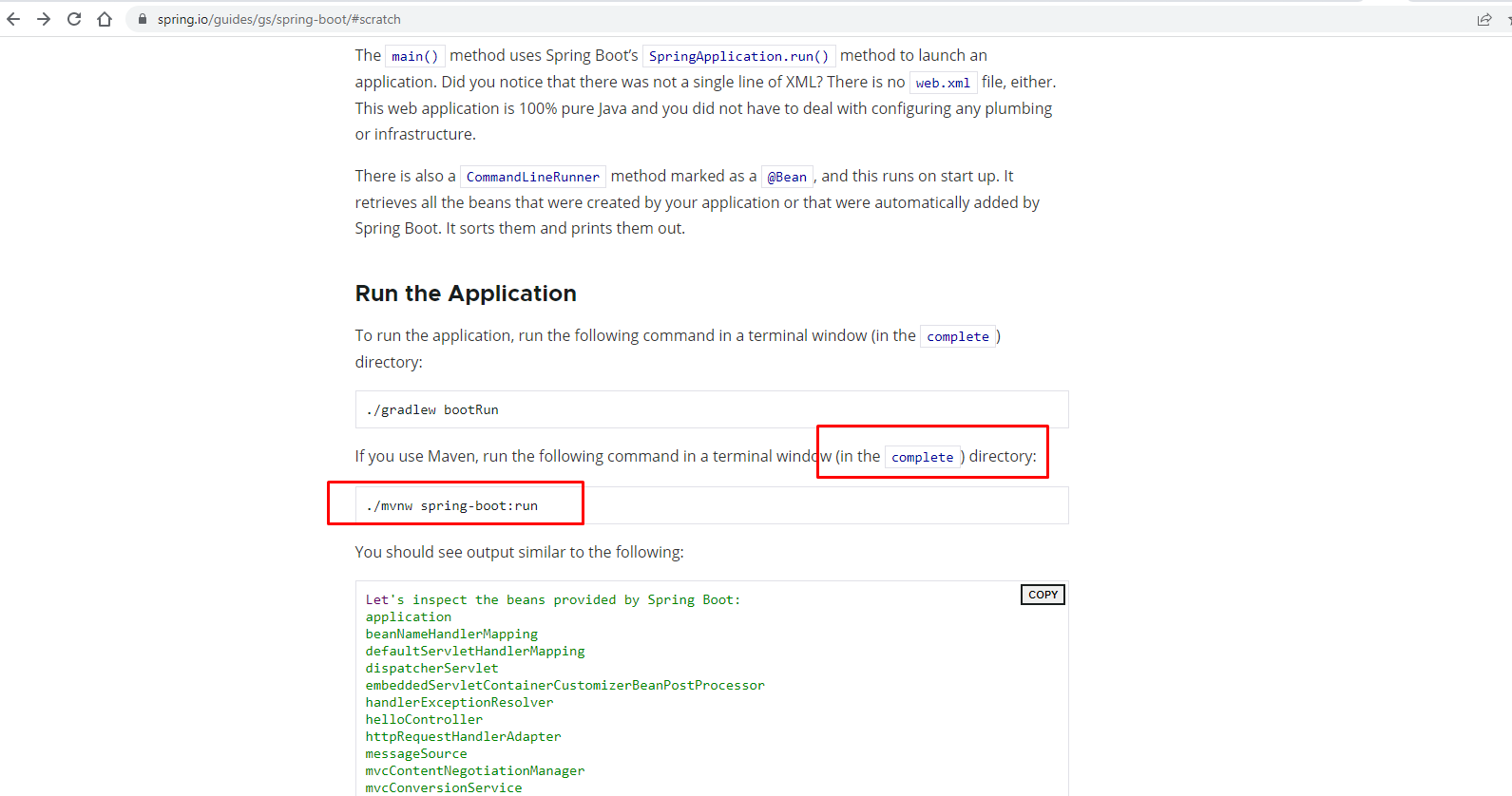This screenshot has height=796, width=1512.
Task: Select the messageSource output line
Action: 416,753
